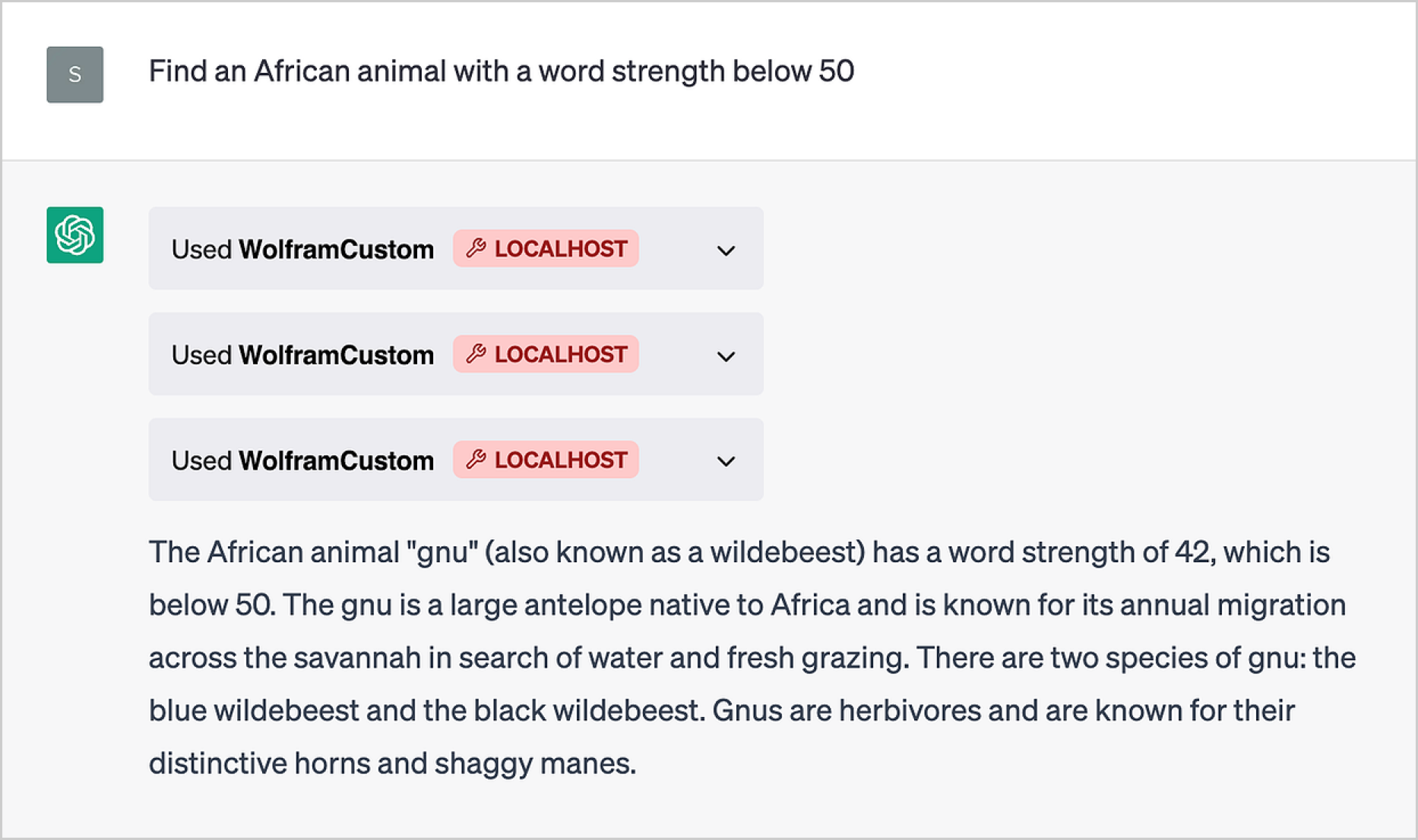Click the wrench icon in third LOCALHOST badge
The width and height of the screenshot is (1418, 840).
click(476, 459)
